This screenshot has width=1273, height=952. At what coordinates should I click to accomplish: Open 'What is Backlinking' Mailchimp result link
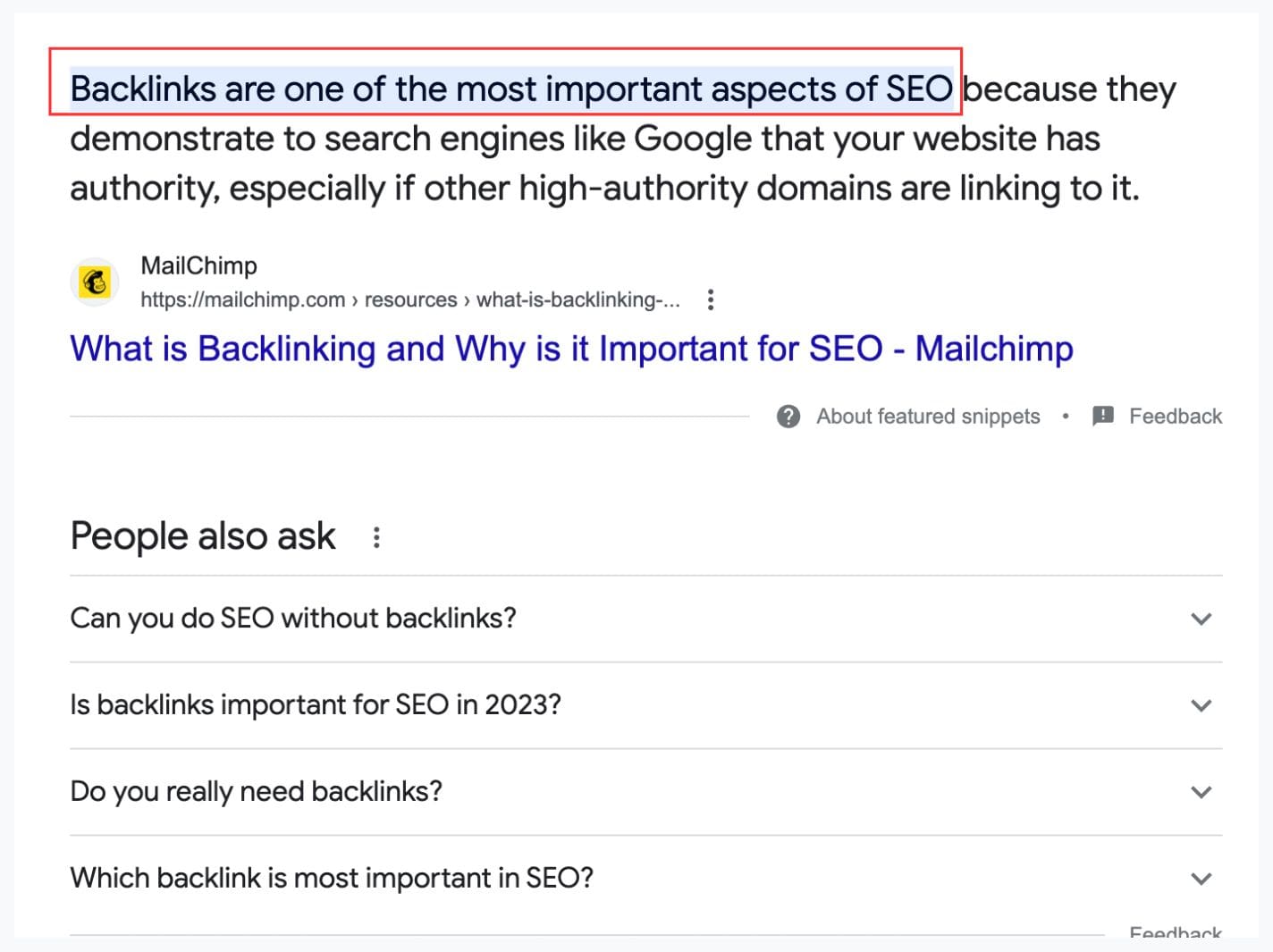pos(571,349)
